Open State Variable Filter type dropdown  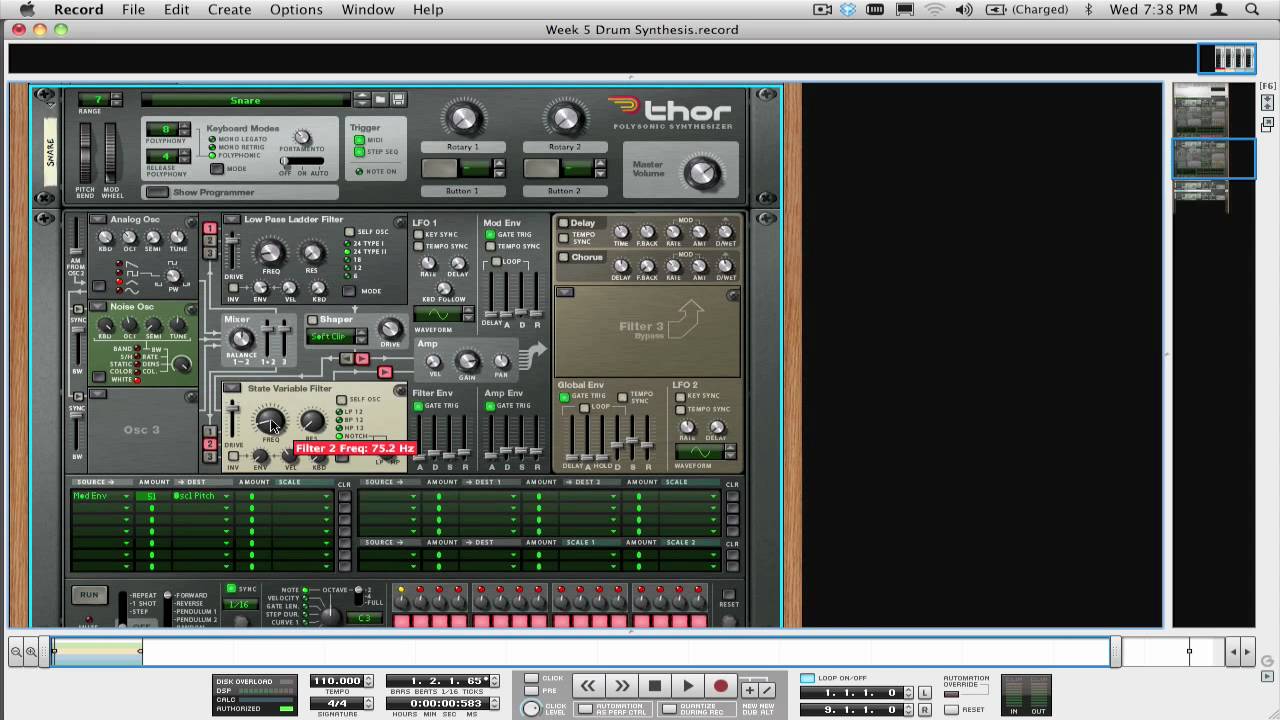232,388
